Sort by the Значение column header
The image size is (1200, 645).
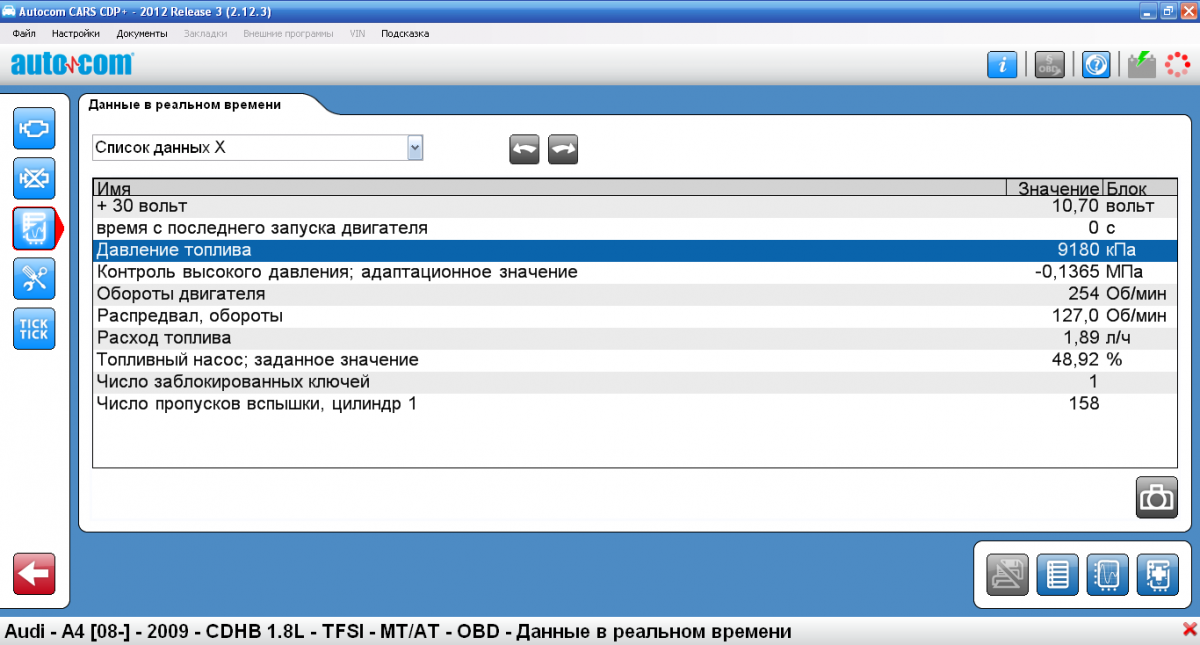1054,189
